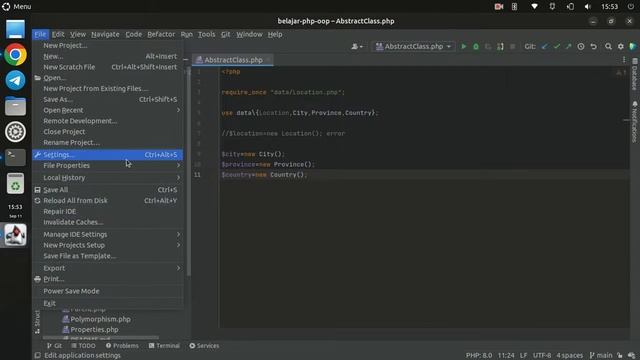The image size is (640, 360).
Task: Start debugging with the green bug icon
Action: (x=476, y=47)
